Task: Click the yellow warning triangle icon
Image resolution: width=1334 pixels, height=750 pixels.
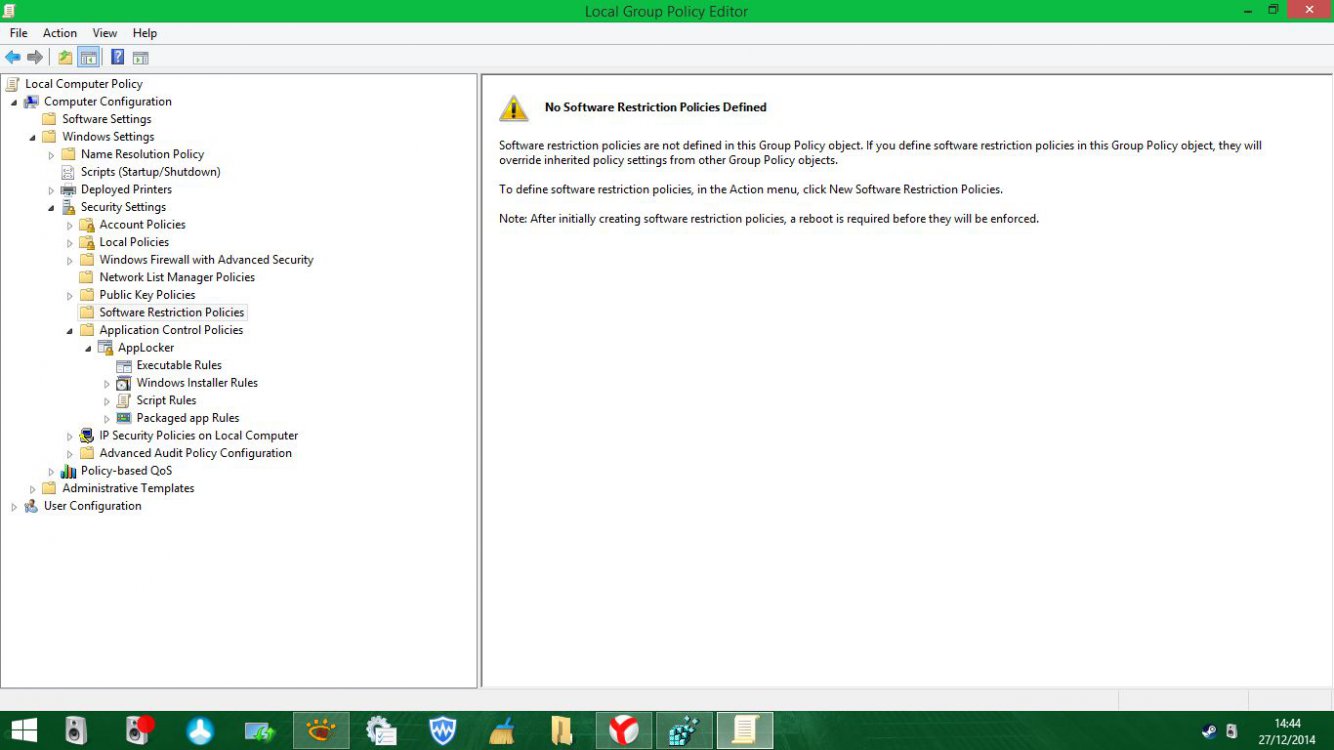Action: tap(513, 108)
